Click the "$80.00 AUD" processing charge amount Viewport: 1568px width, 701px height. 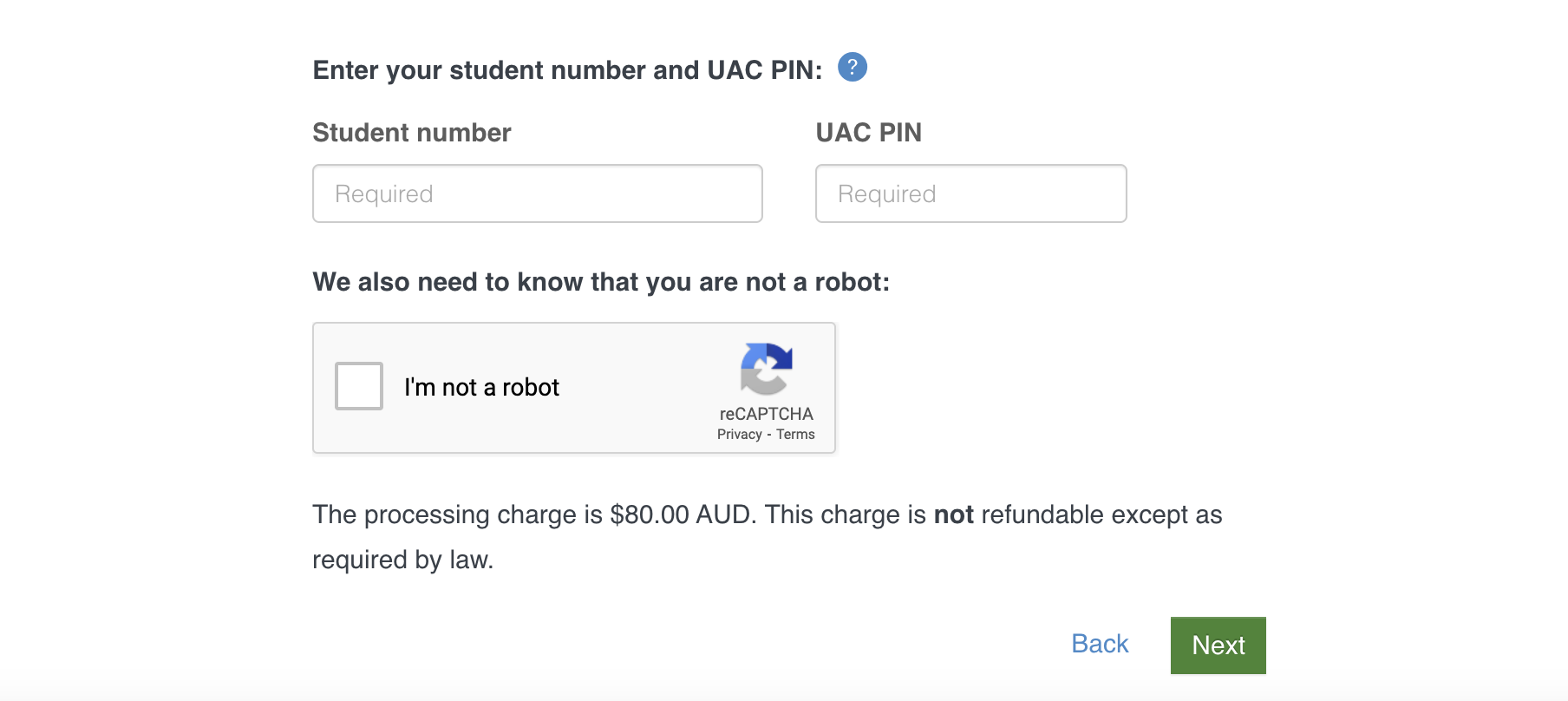tap(681, 514)
